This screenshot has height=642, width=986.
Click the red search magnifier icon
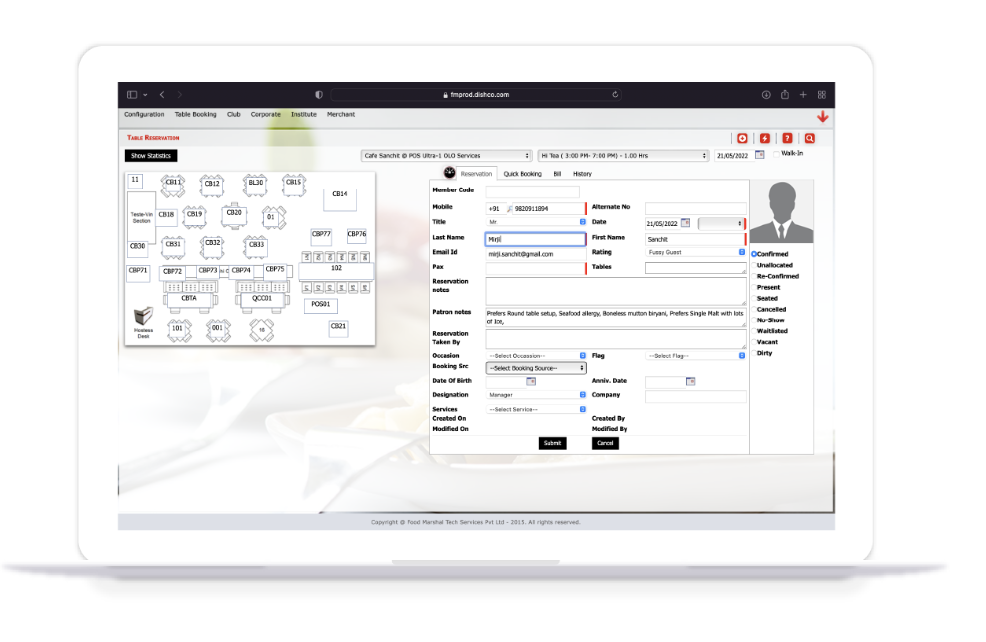click(x=810, y=138)
